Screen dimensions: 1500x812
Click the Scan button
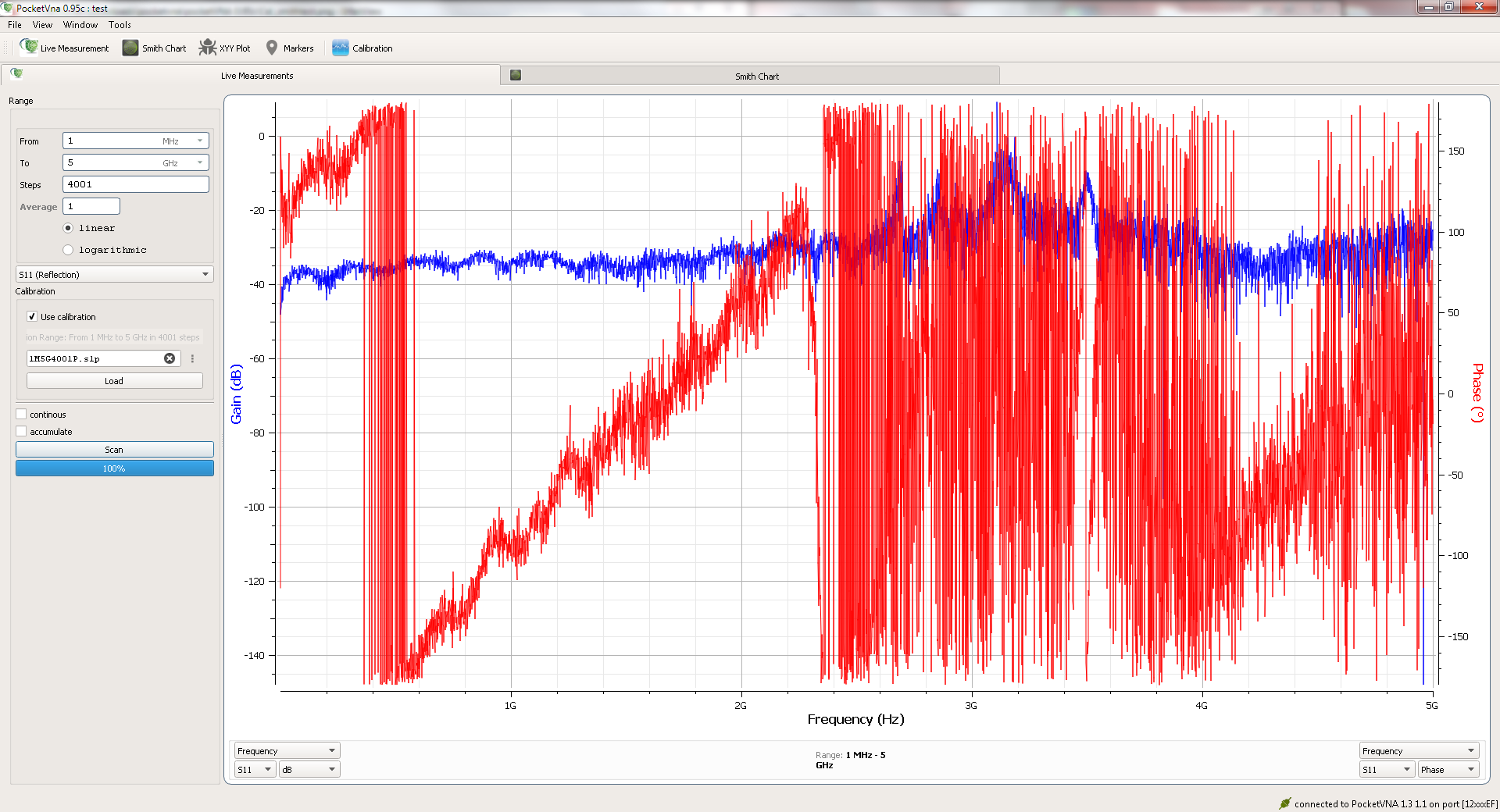[114, 450]
